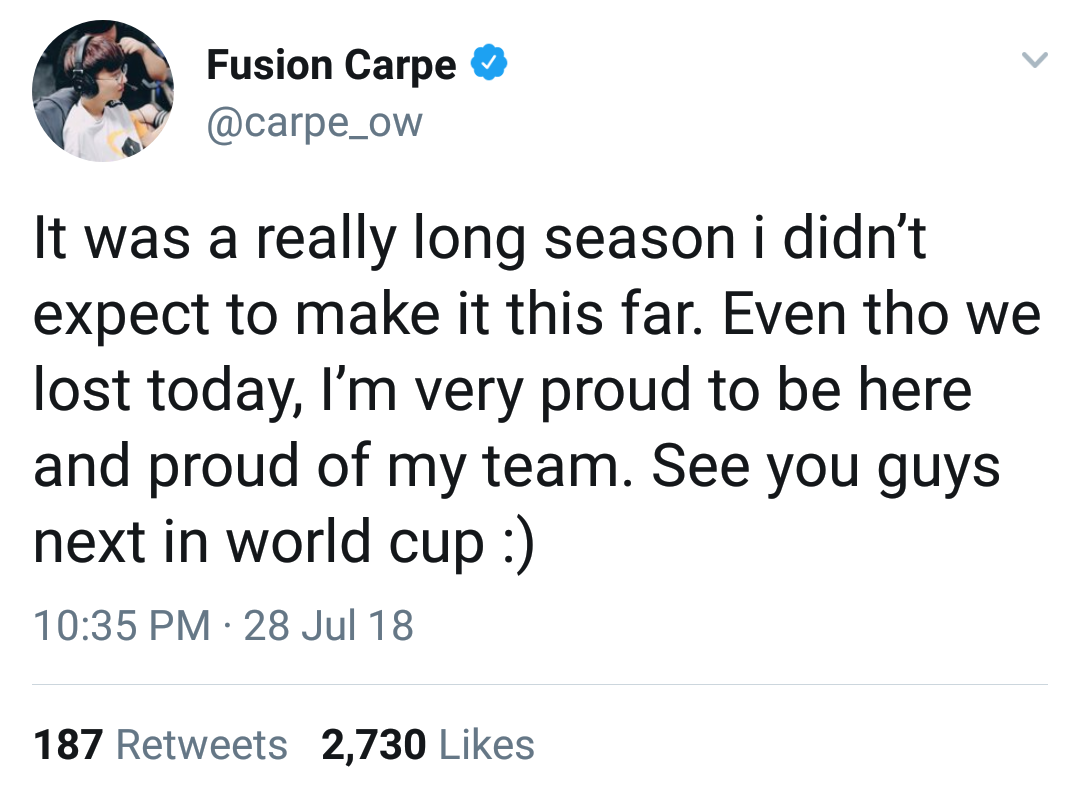
Task: Click the word Likes label
Action: pyautogui.click(x=486, y=745)
